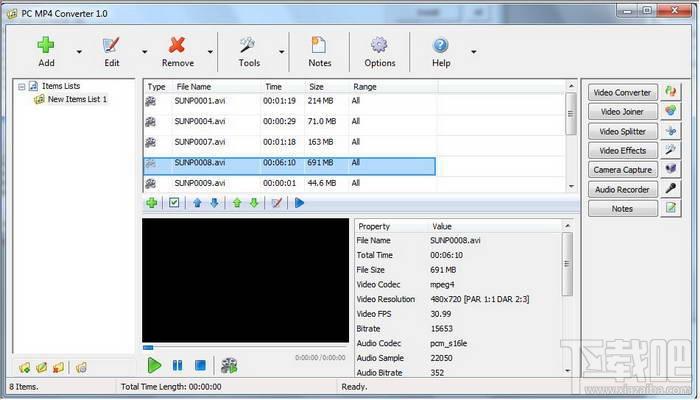Screen dimensions: 700x400
Task: Click the Video Codec value mpeg4
Action: click(x=442, y=284)
